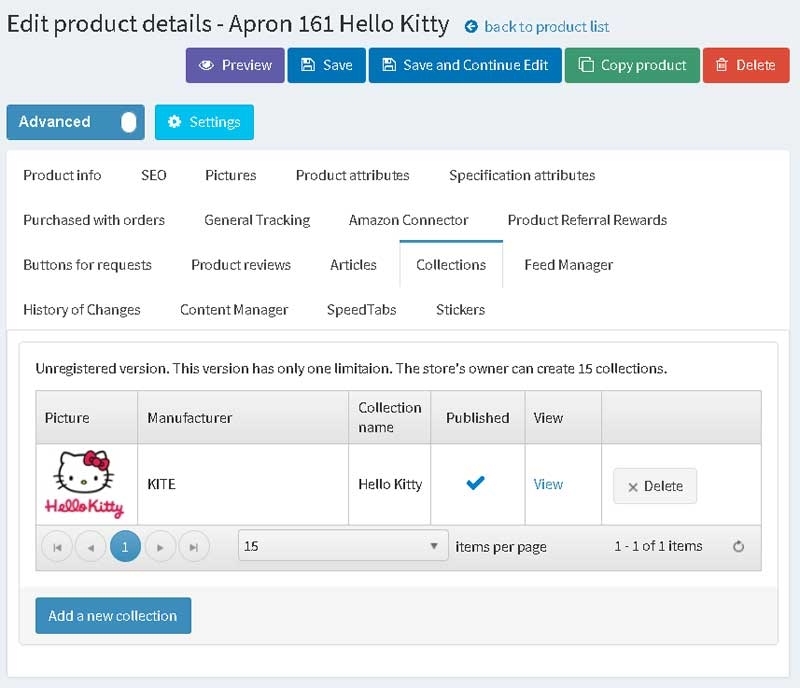800x688 pixels.
Task: Click the Hello Kitty logo thumbnail
Action: click(x=86, y=485)
